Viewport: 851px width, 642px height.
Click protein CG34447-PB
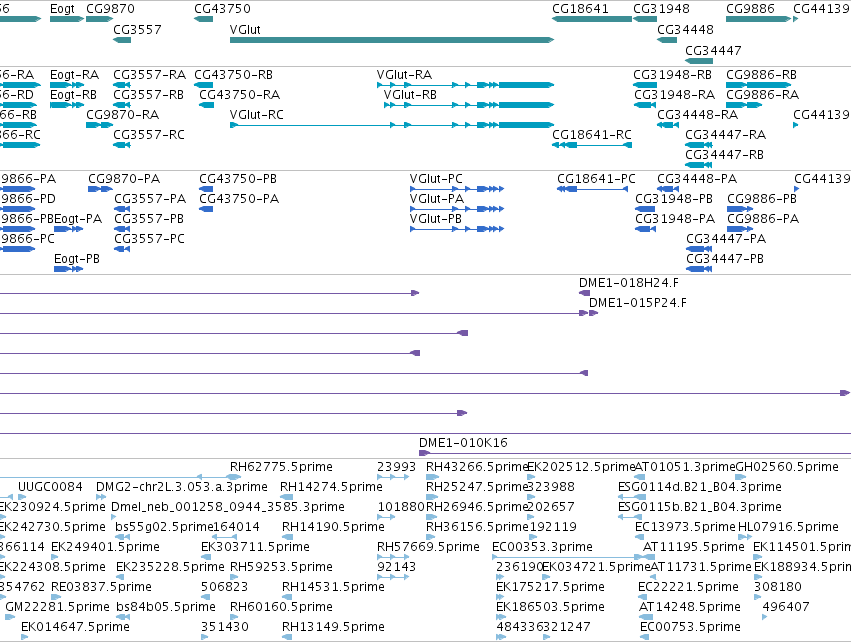(x=699, y=269)
